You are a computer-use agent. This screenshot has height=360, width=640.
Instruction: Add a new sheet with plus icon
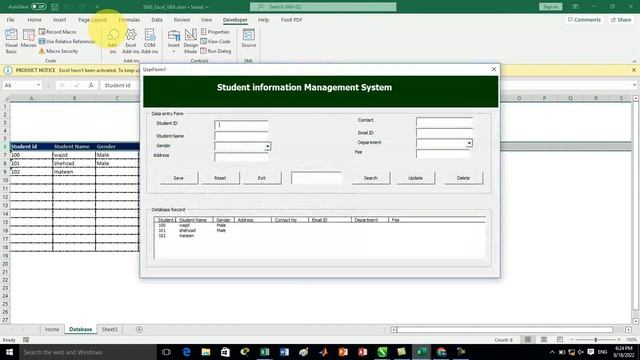[x=139, y=329]
